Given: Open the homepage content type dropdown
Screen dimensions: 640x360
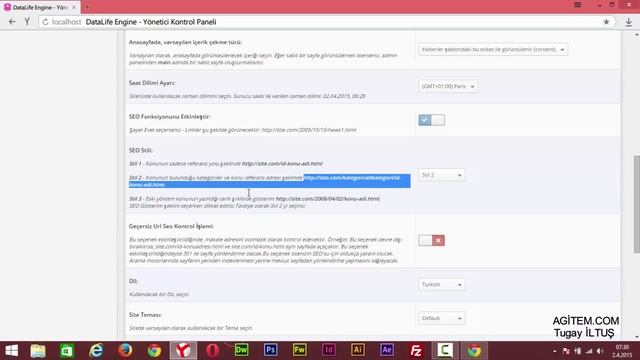Looking at the screenshot, I should 493,49.
